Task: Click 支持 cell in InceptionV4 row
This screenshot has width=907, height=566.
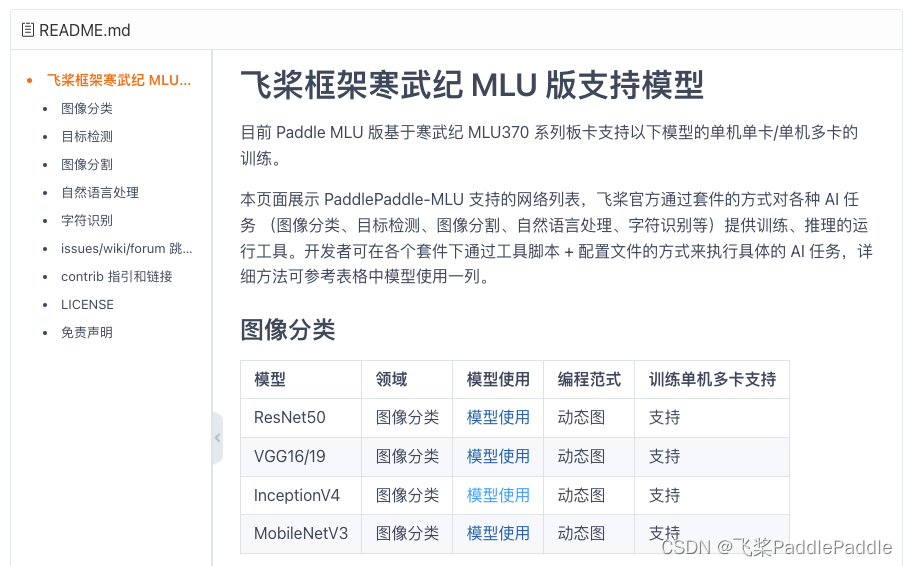Action: click(711, 495)
